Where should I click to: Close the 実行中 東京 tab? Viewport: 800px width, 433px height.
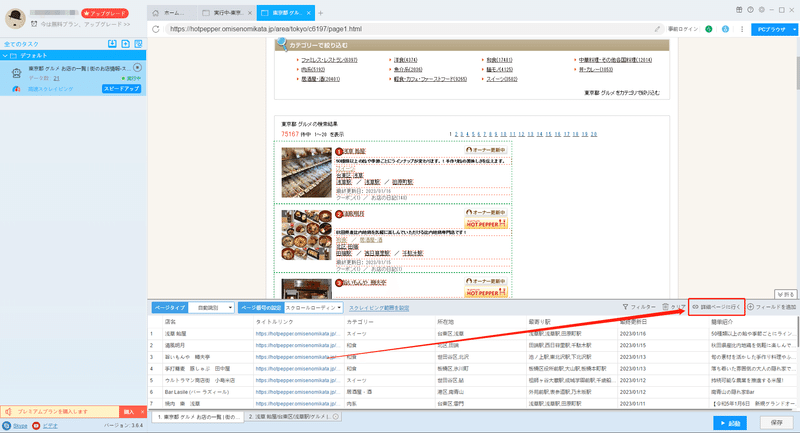coord(250,13)
